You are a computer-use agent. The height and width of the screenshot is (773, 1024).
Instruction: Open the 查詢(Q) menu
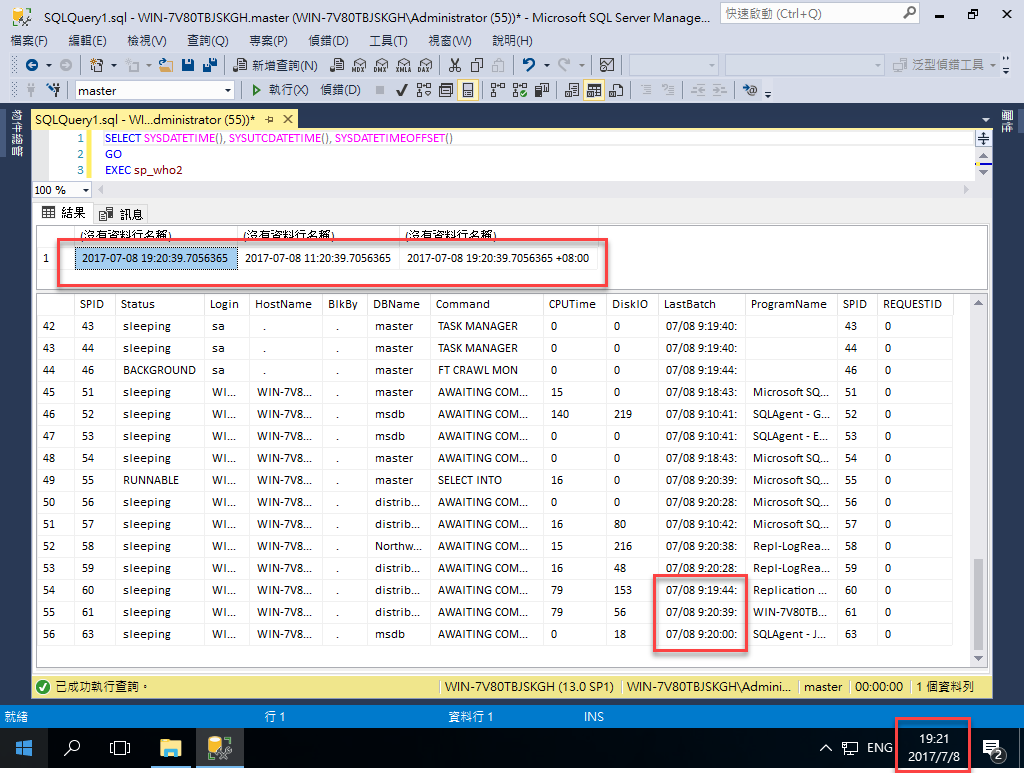pyautogui.click(x=208, y=40)
